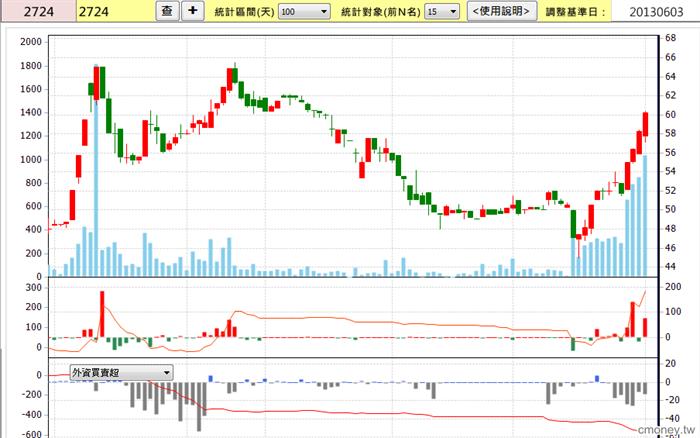The width and height of the screenshot is (700, 438).
Task: Click the cmoney.tw watermark link
Action: click(x=666, y=430)
